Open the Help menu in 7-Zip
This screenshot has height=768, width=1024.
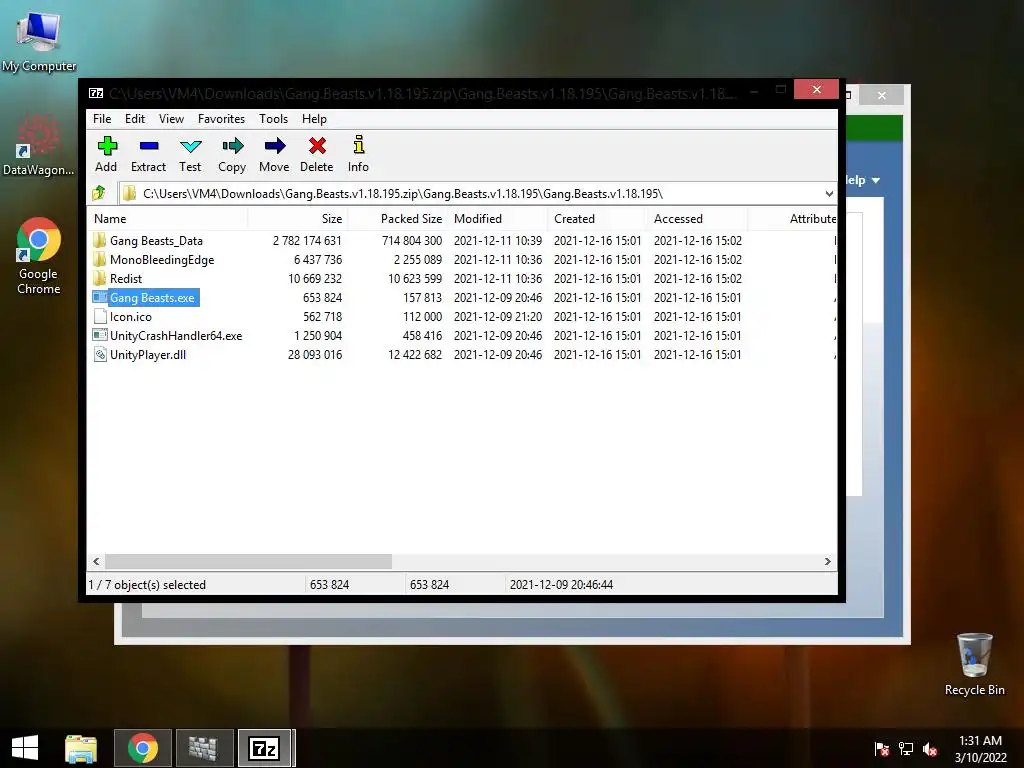pyautogui.click(x=314, y=119)
